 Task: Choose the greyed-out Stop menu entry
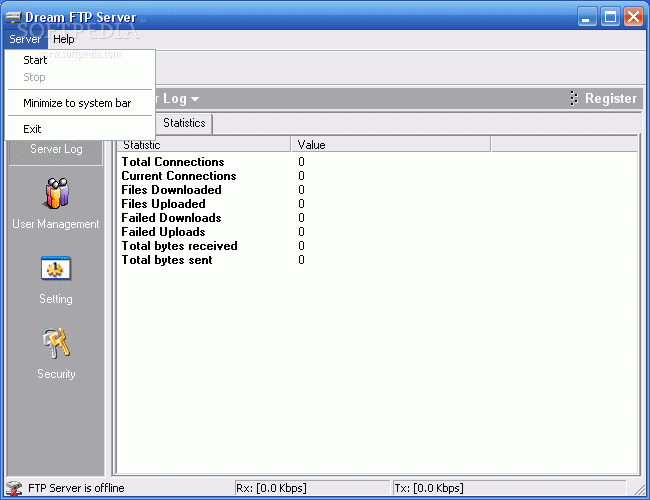80,77
